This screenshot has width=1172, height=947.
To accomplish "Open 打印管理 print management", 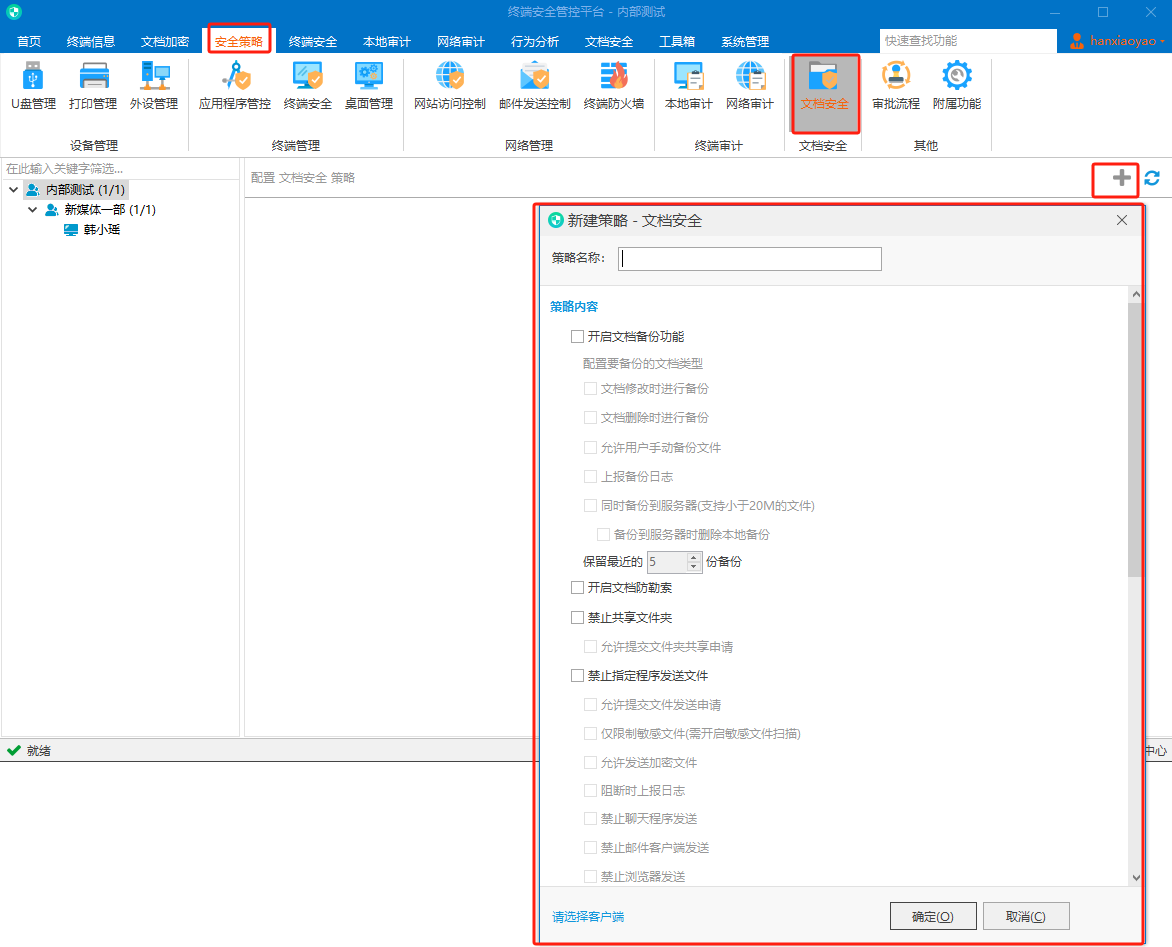I will [x=93, y=86].
